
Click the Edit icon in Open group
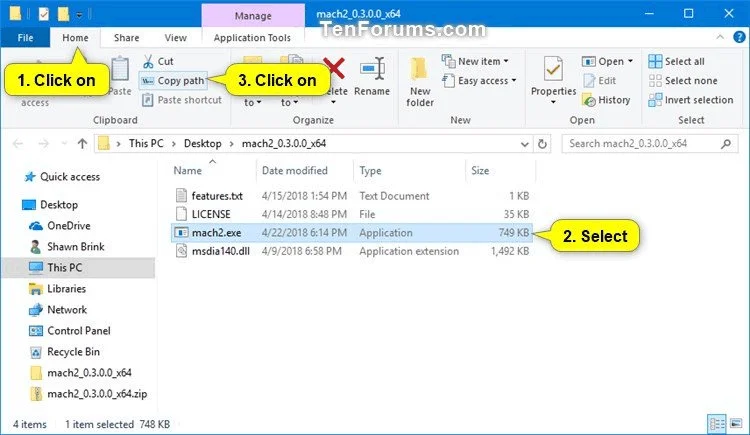click(589, 81)
